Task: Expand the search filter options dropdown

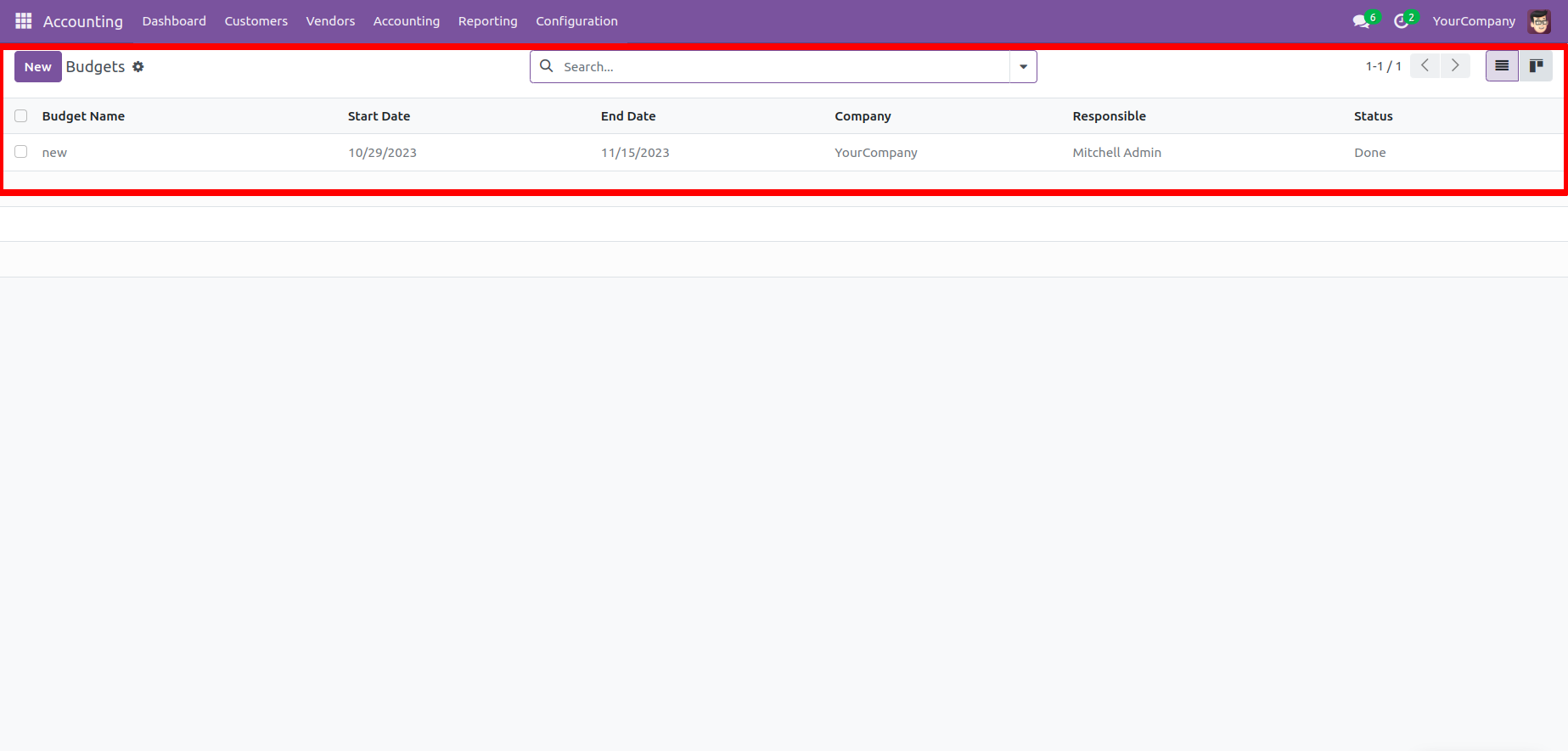Action: [x=1023, y=67]
